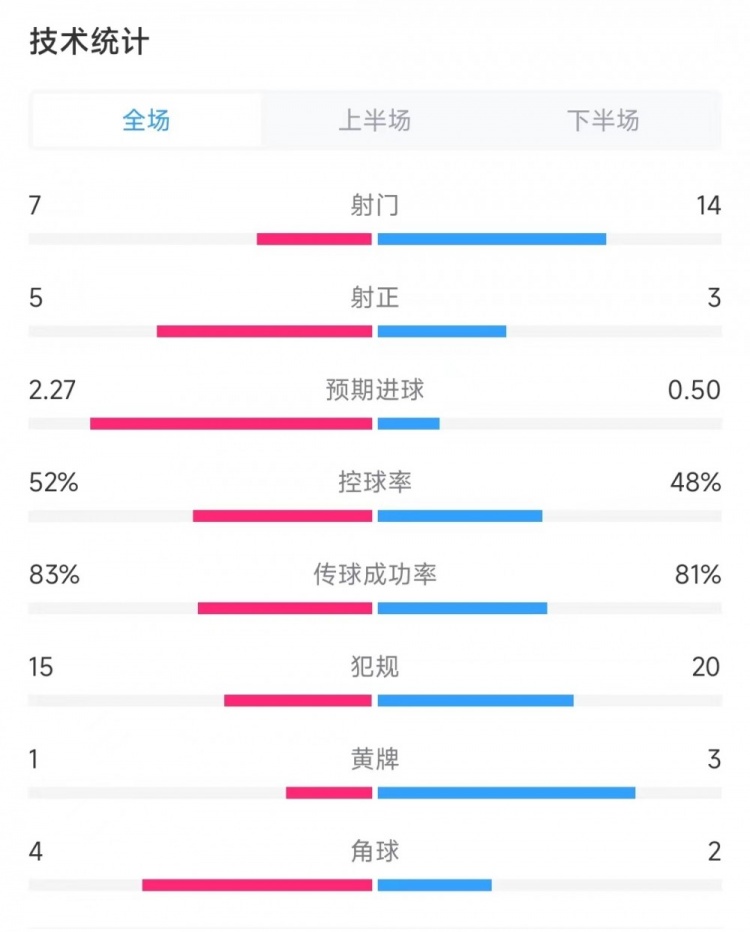
Task: Select the 射正 stat label
Action: [374, 297]
